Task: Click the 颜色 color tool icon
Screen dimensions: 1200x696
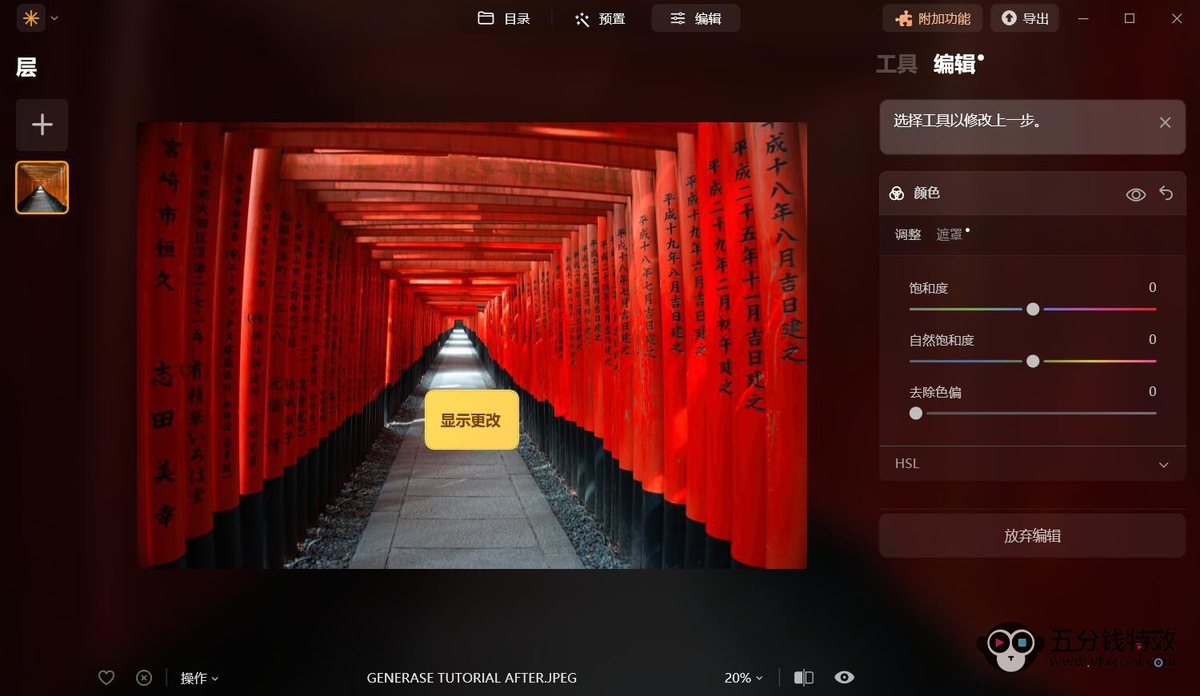Action: coord(897,194)
